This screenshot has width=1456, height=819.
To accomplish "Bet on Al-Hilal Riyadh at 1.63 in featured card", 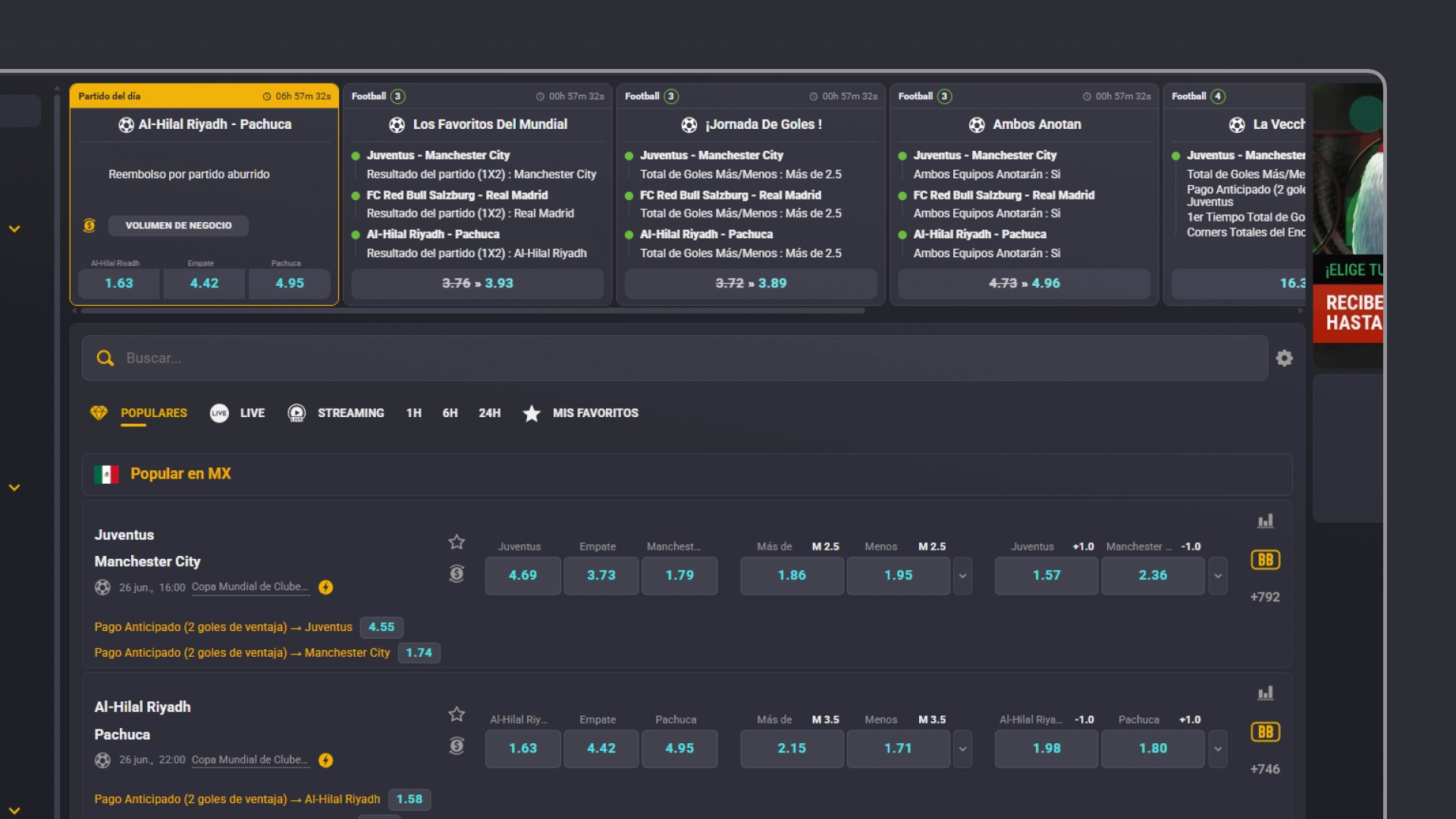I will coord(118,283).
